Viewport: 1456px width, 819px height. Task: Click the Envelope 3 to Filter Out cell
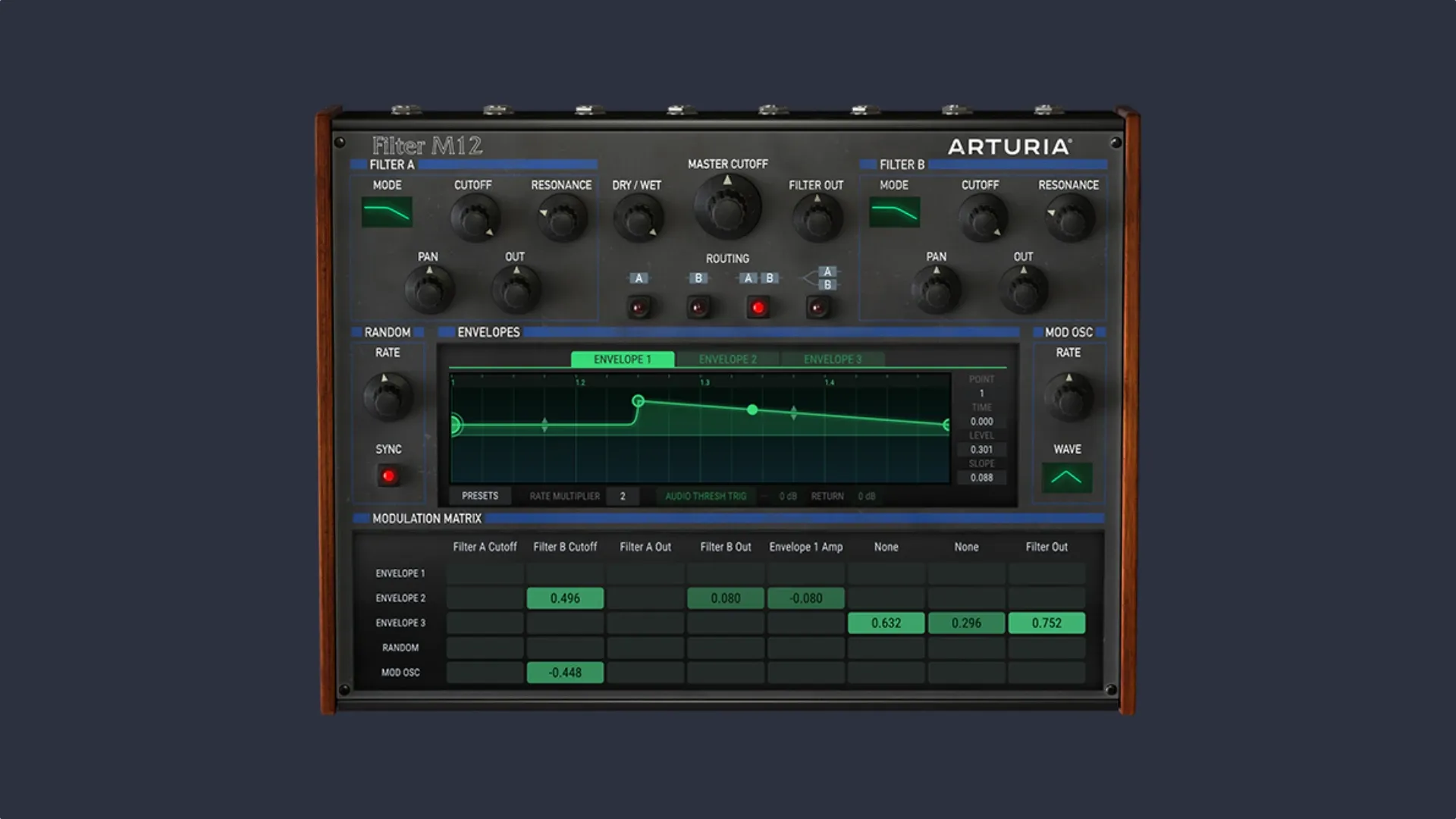[x=1047, y=623]
